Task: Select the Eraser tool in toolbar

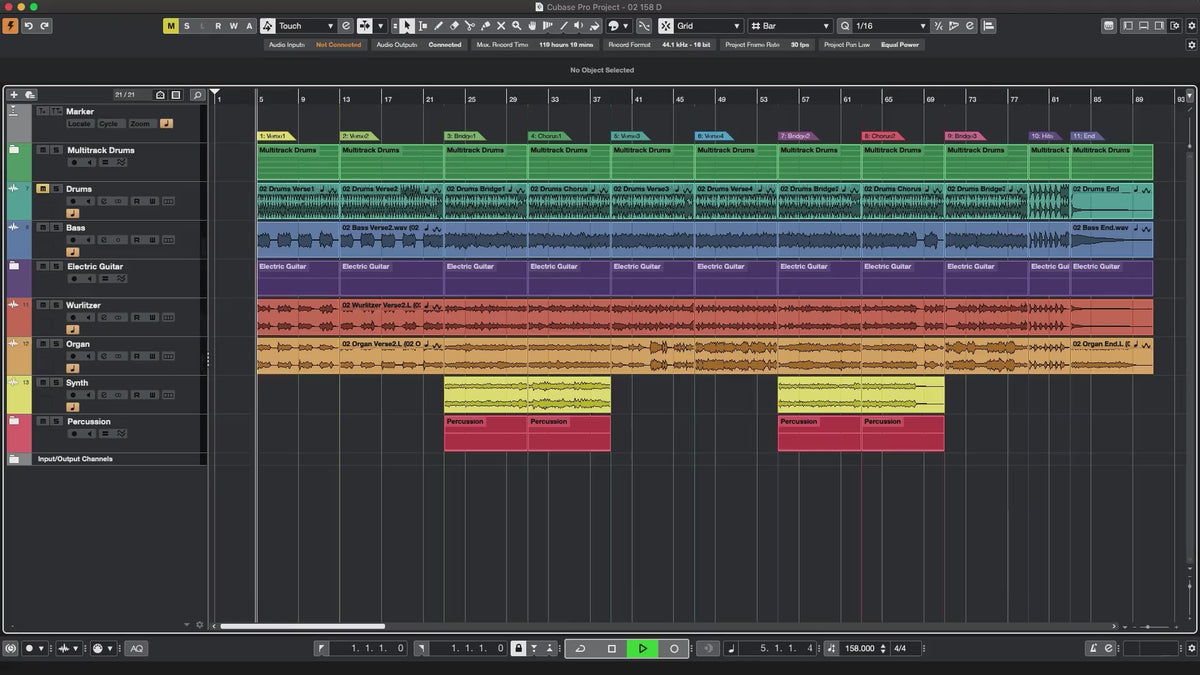Action: pyautogui.click(x=454, y=26)
